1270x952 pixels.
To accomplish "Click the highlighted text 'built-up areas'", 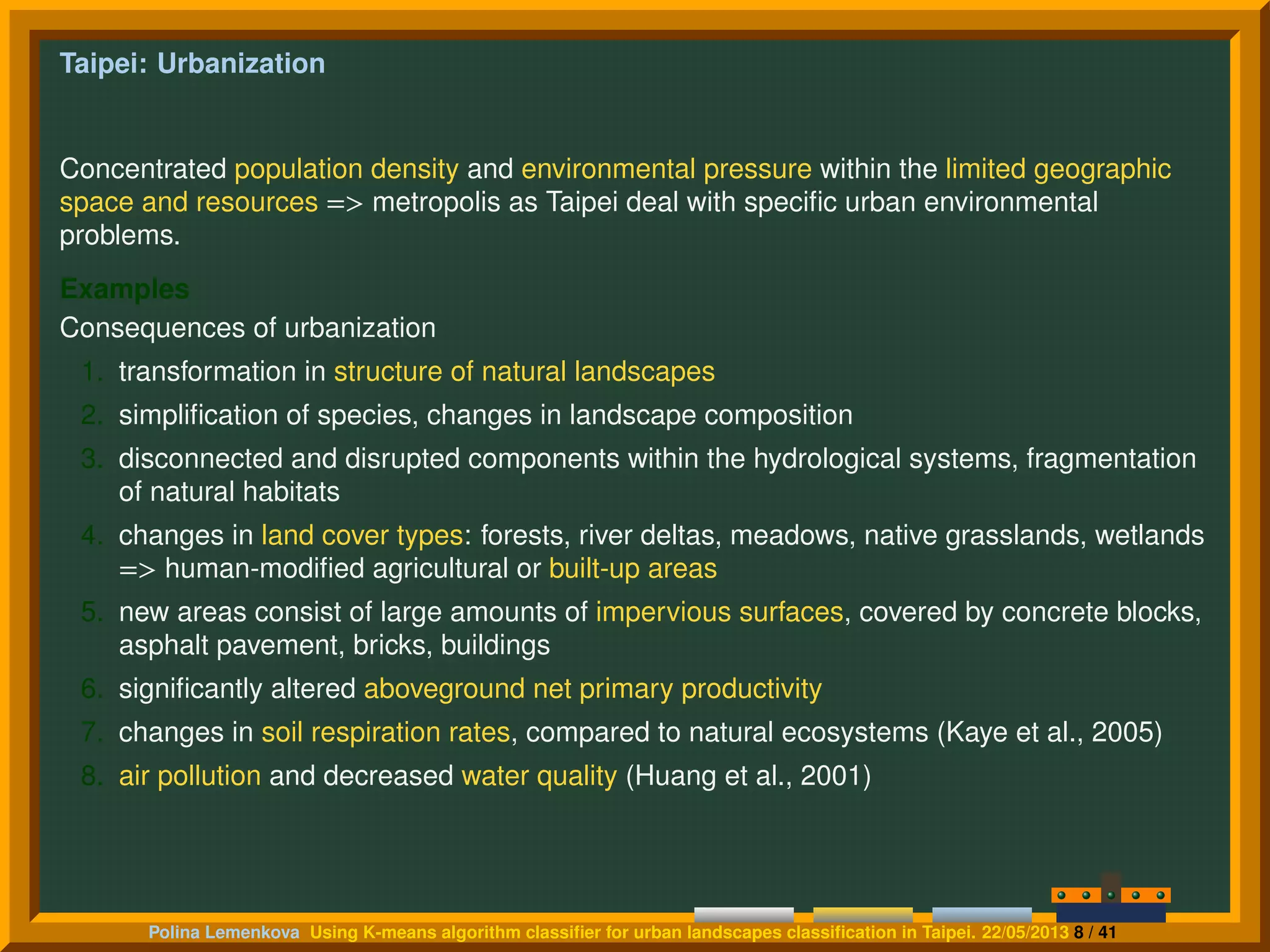I will [633, 569].
